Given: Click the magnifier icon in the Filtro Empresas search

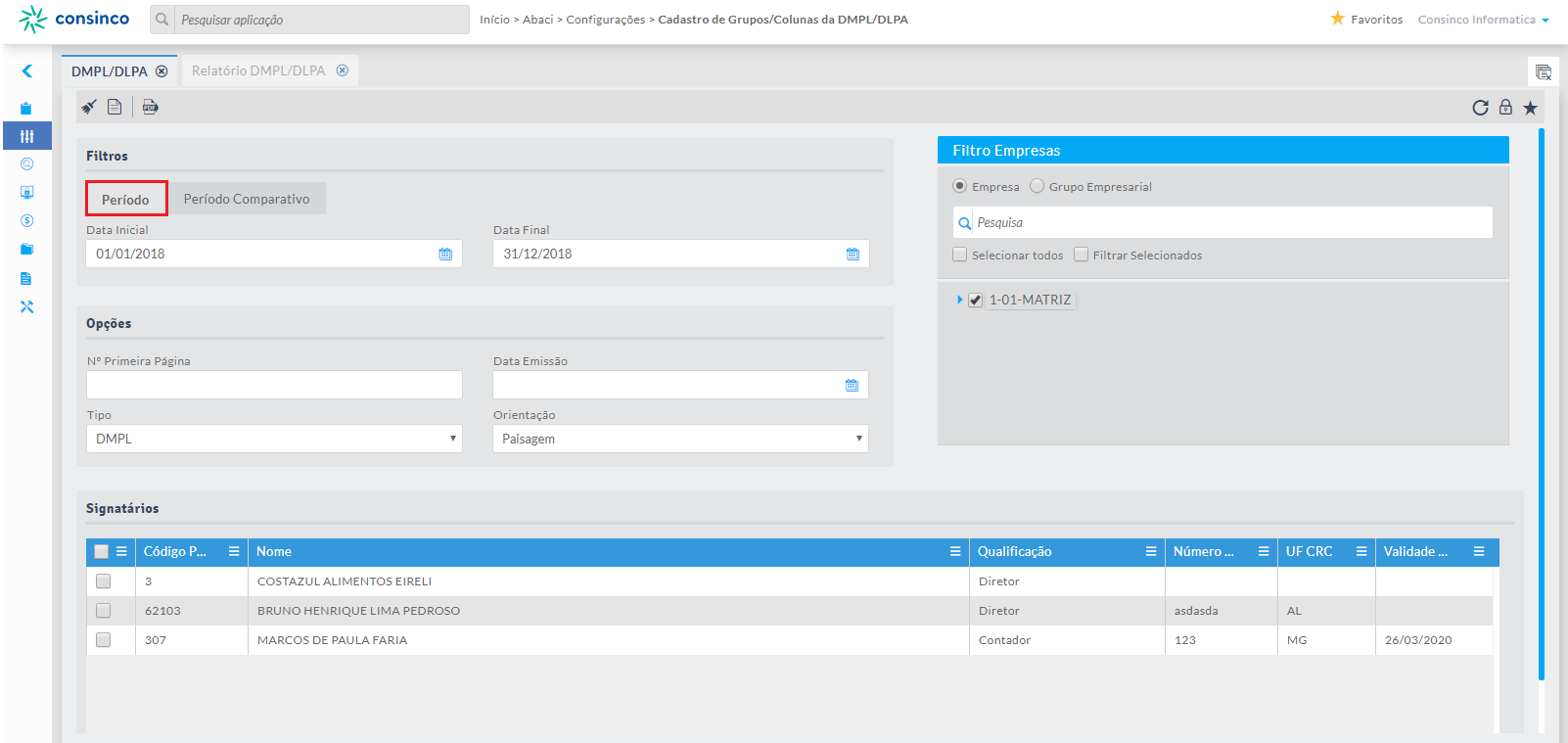Looking at the screenshot, I should [965, 223].
